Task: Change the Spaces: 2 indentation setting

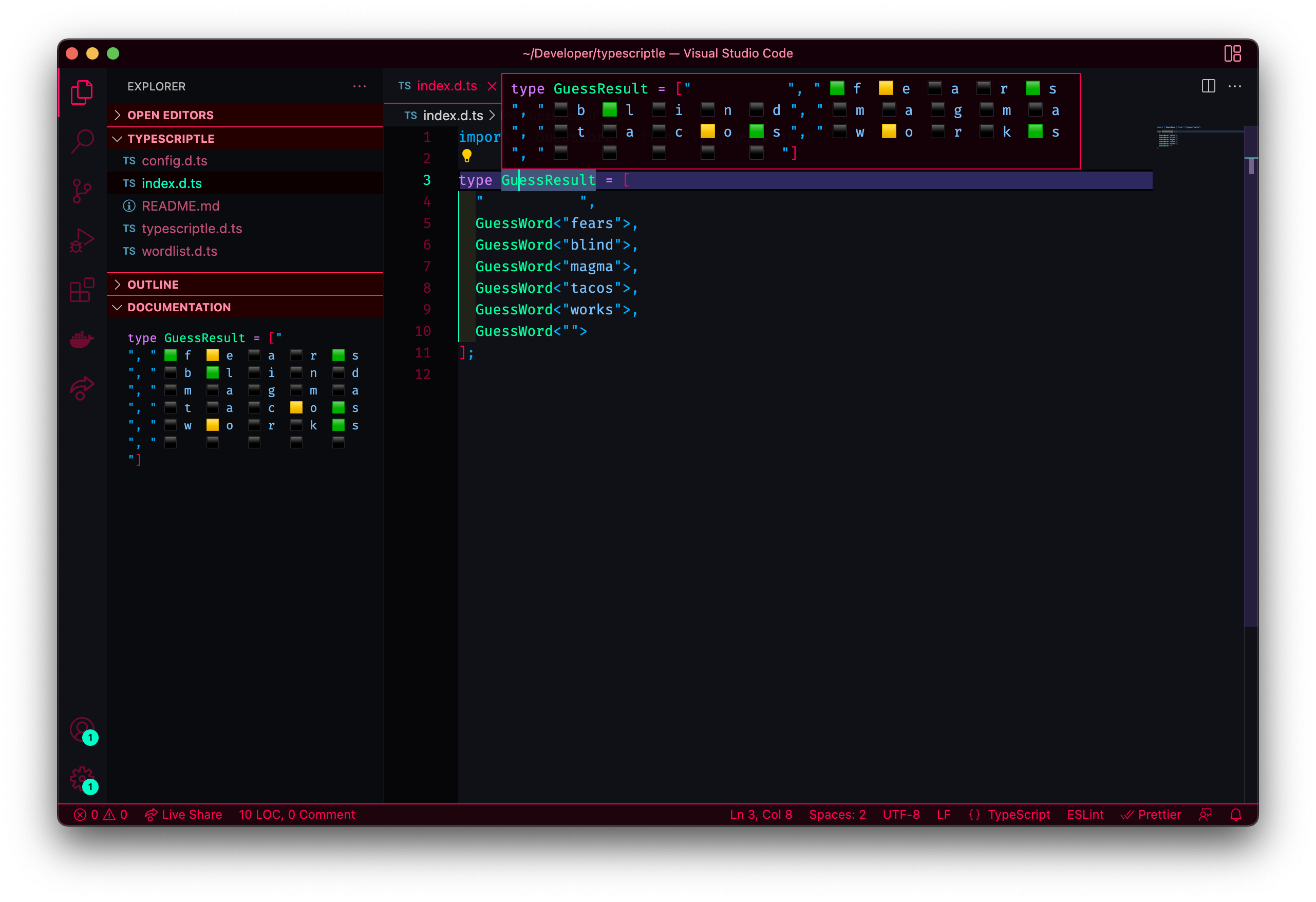Action: coord(837,814)
